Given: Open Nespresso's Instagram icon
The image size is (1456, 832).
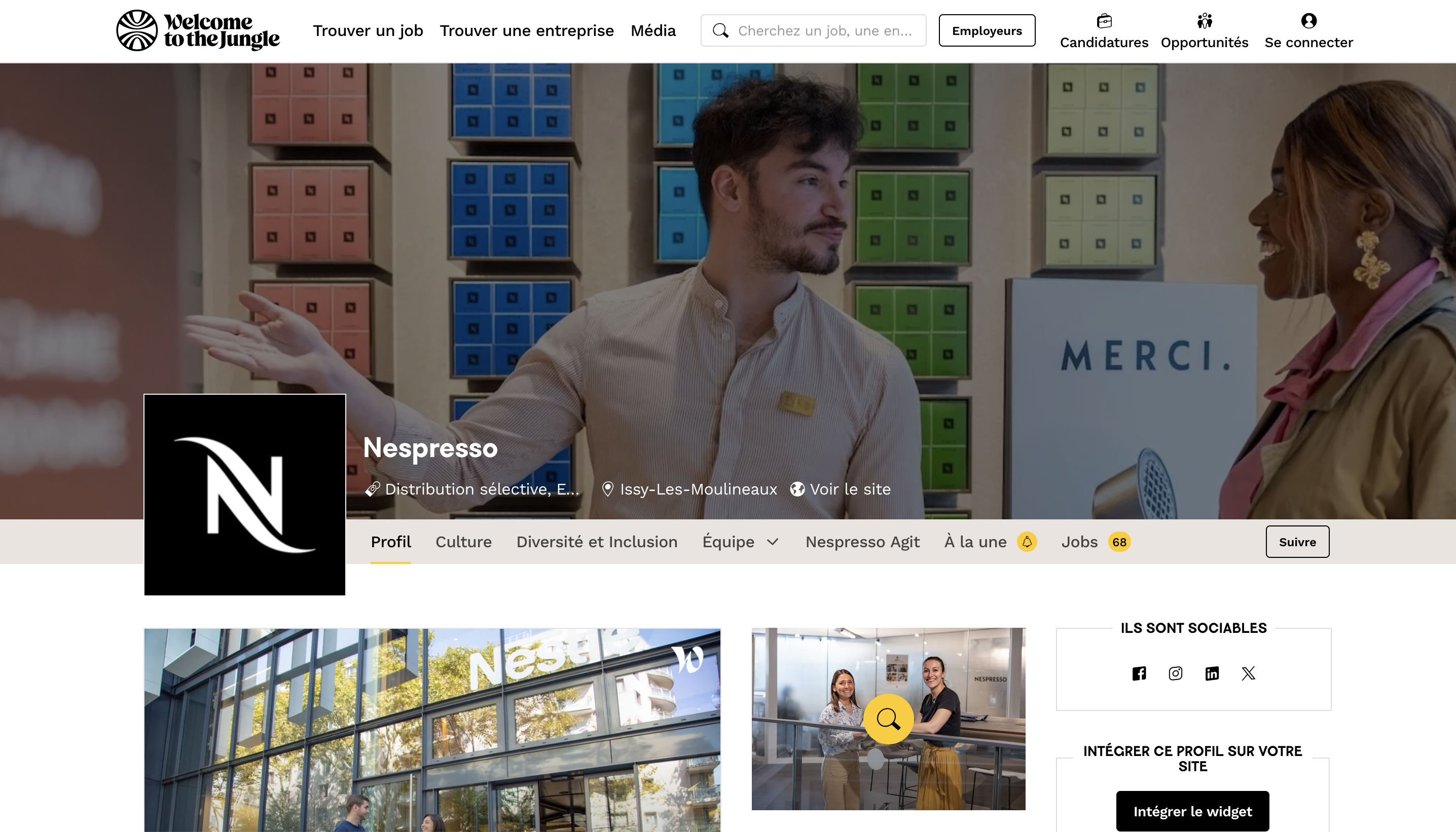Looking at the screenshot, I should click(1175, 674).
